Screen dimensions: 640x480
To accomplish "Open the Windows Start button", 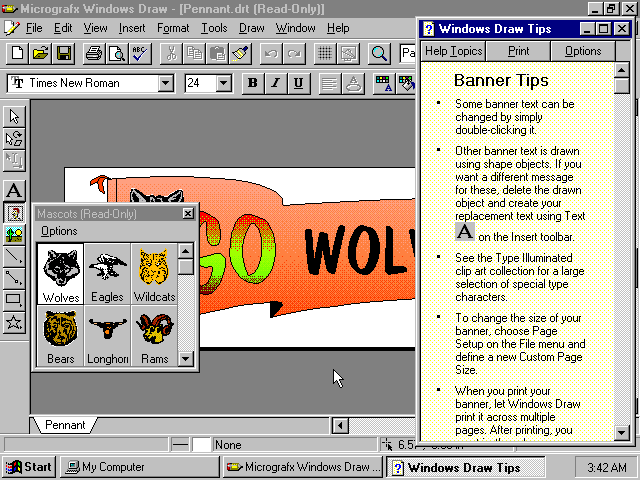I will point(29,467).
